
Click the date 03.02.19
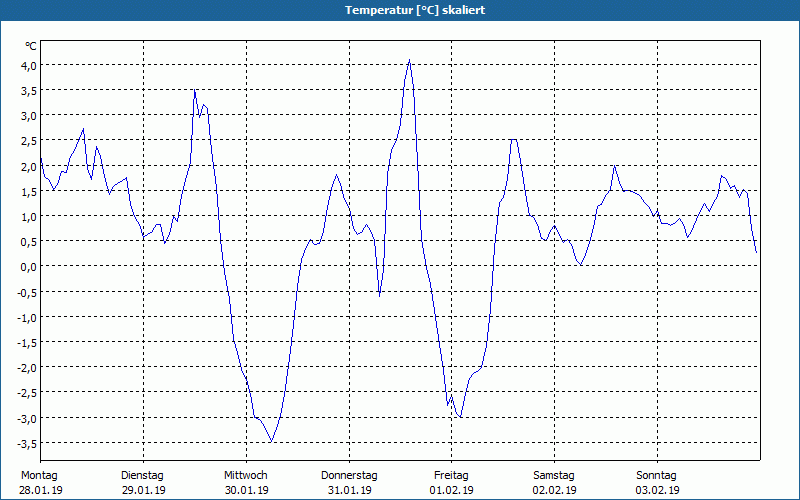(658, 490)
